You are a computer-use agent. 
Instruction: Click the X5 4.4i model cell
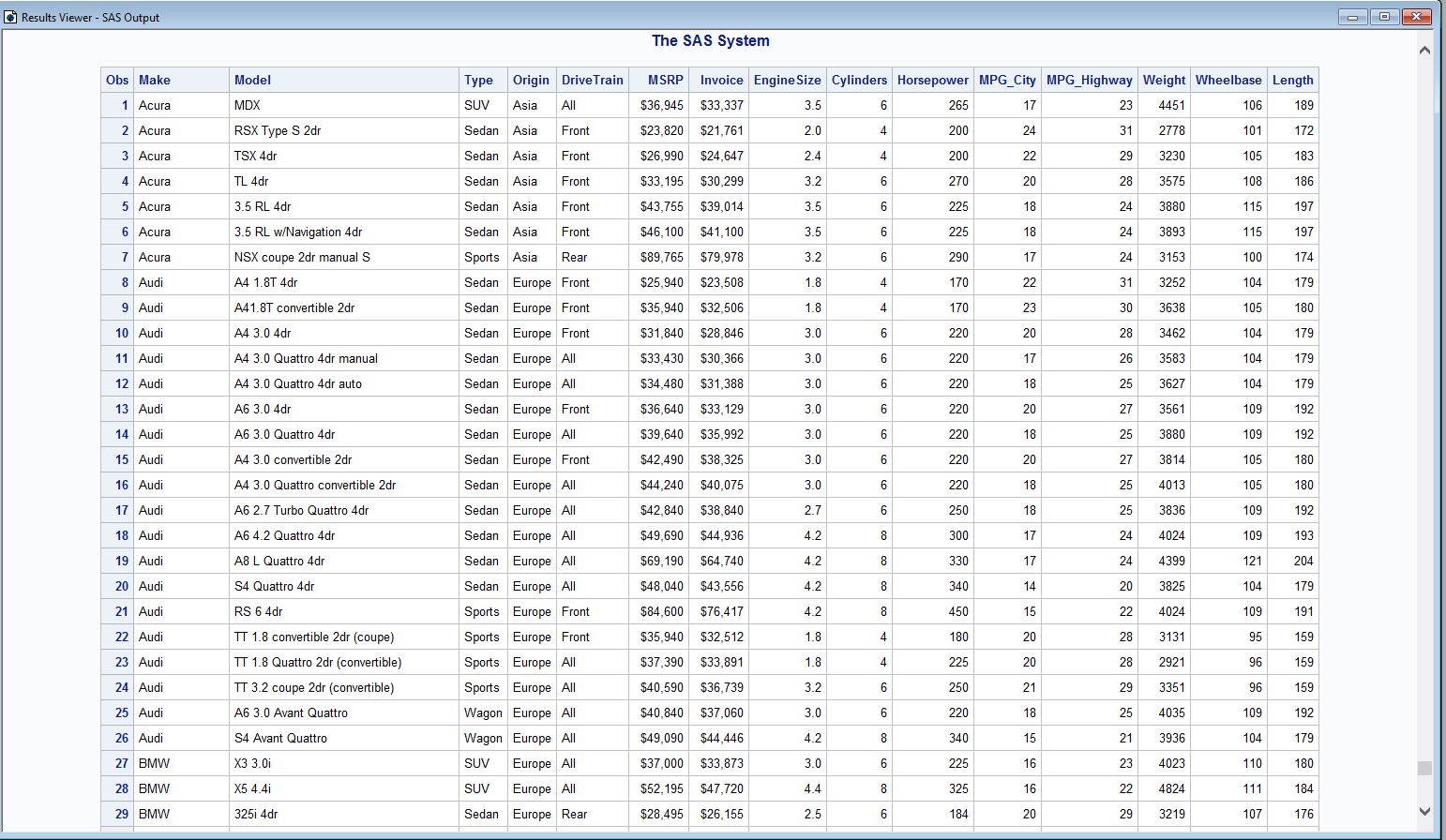(x=252, y=788)
